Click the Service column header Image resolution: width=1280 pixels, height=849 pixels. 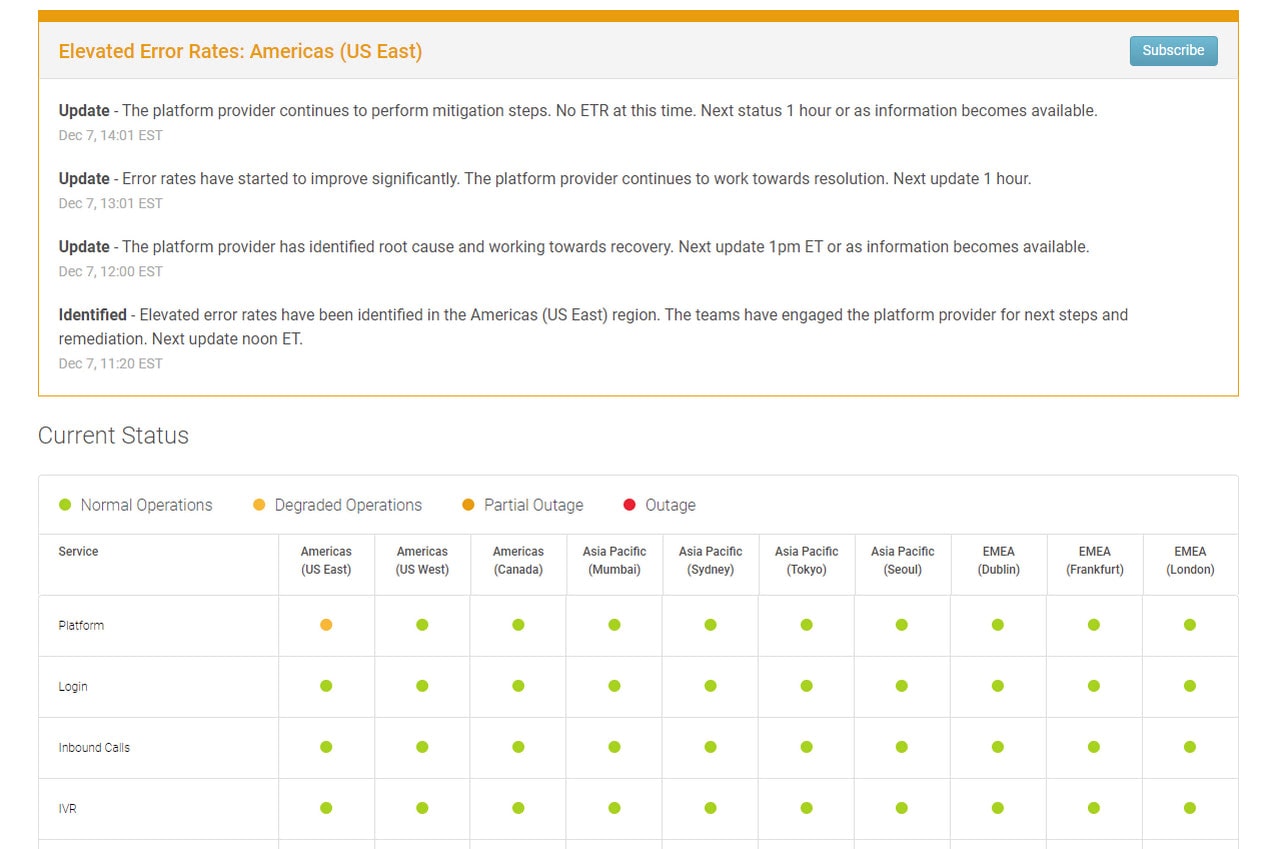(78, 551)
